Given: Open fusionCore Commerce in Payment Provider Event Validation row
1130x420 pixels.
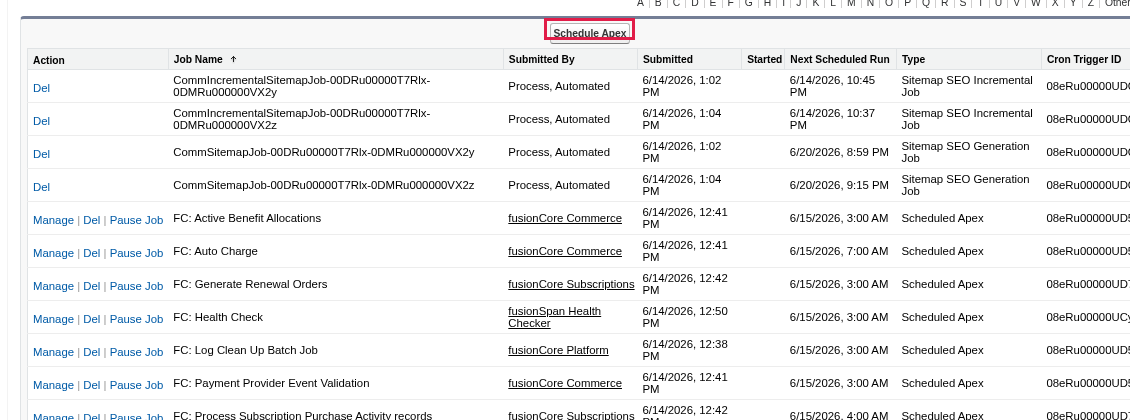Looking at the screenshot, I should click(x=565, y=383).
